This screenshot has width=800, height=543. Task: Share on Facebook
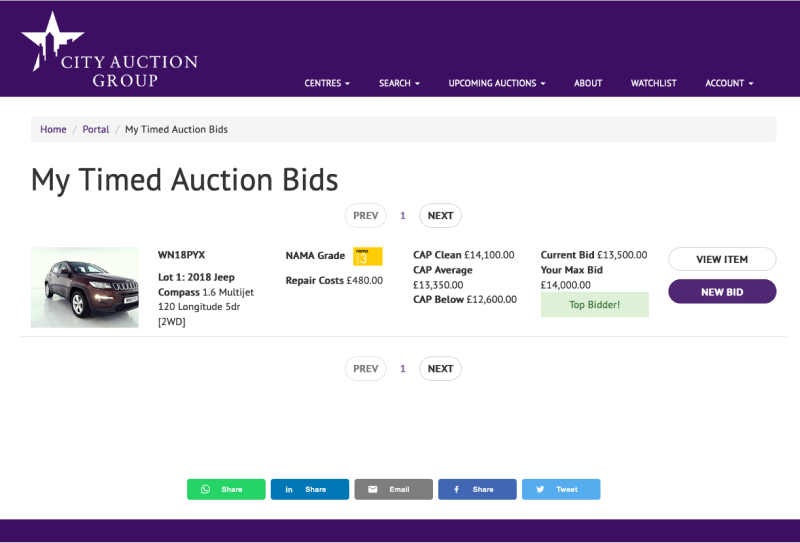pyautogui.click(x=477, y=489)
